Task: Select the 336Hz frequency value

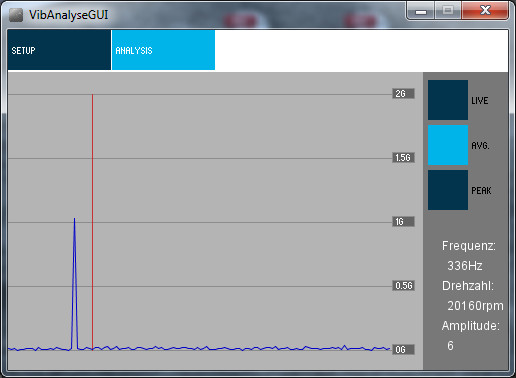Action: pos(465,266)
